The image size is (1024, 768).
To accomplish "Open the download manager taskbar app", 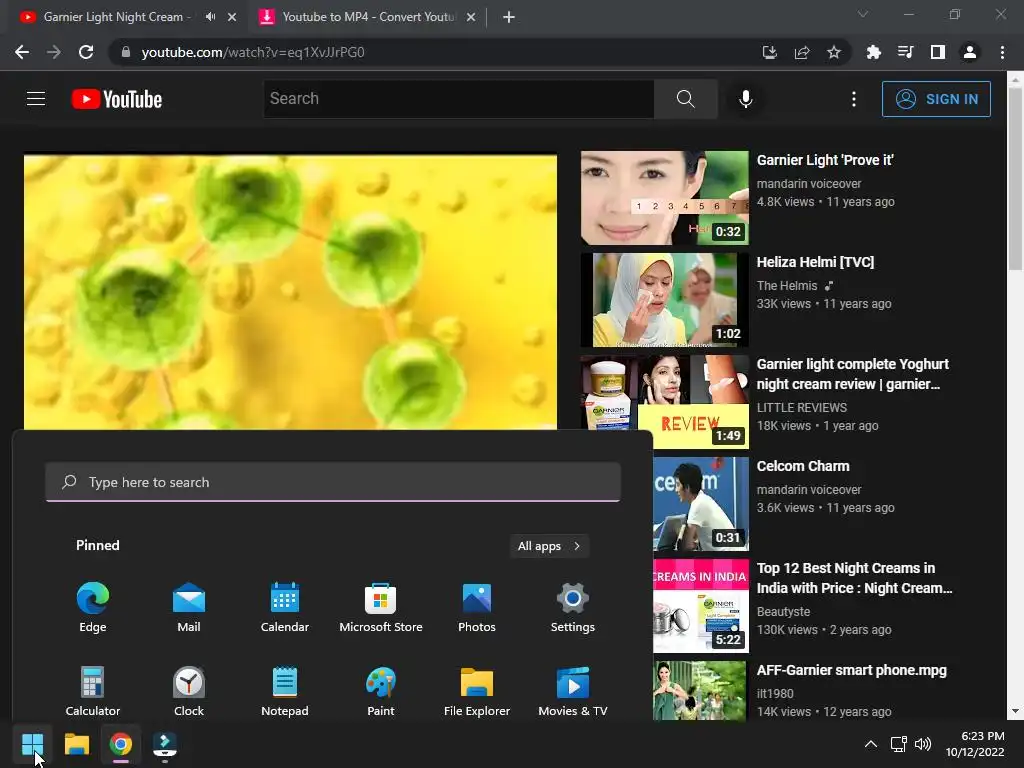I will click(x=165, y=744).
